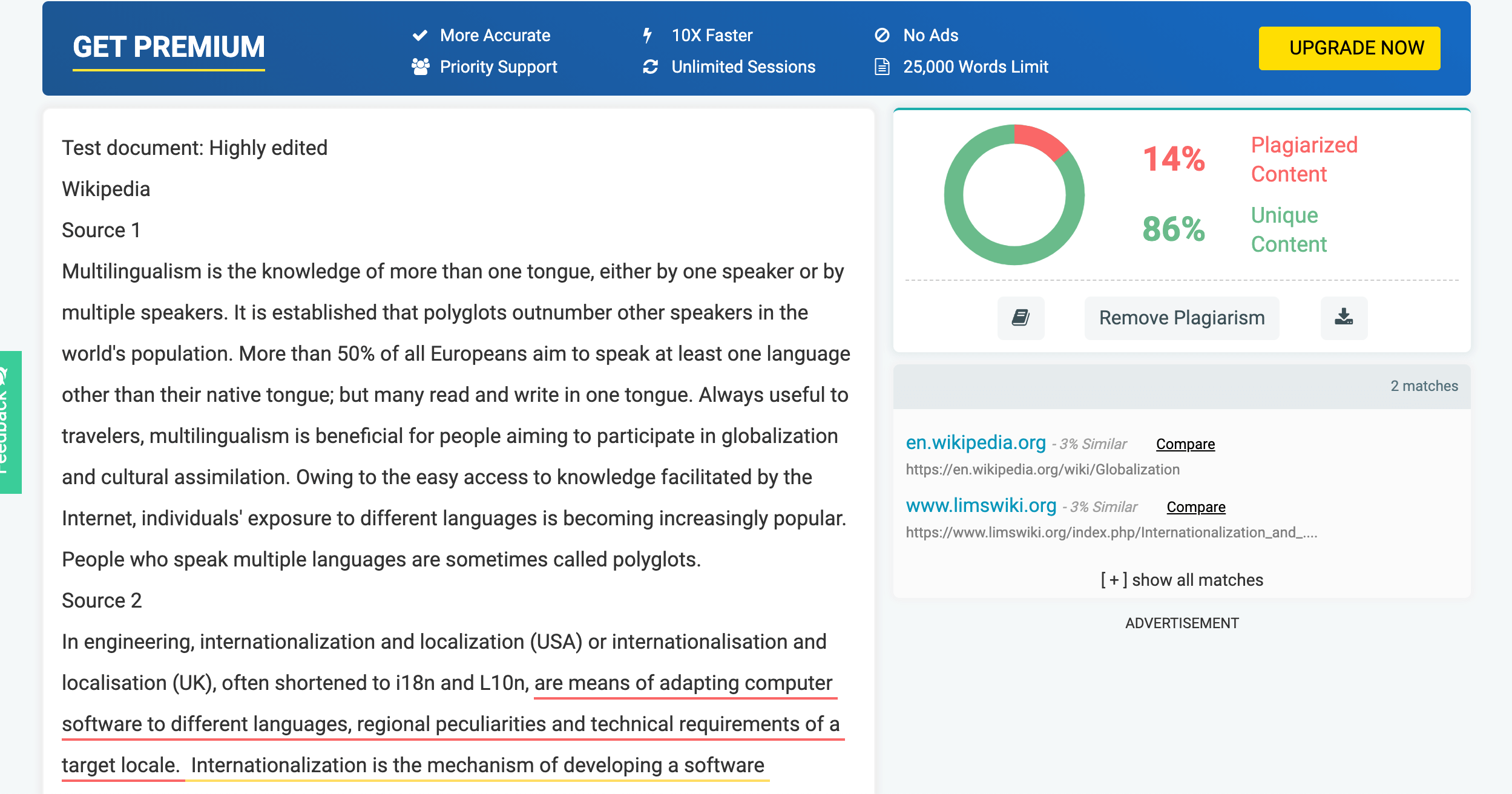Compare the en.wikipedia.org match
The height and width of the screenshot is (794, 1512).
(x=1185, y=444)
